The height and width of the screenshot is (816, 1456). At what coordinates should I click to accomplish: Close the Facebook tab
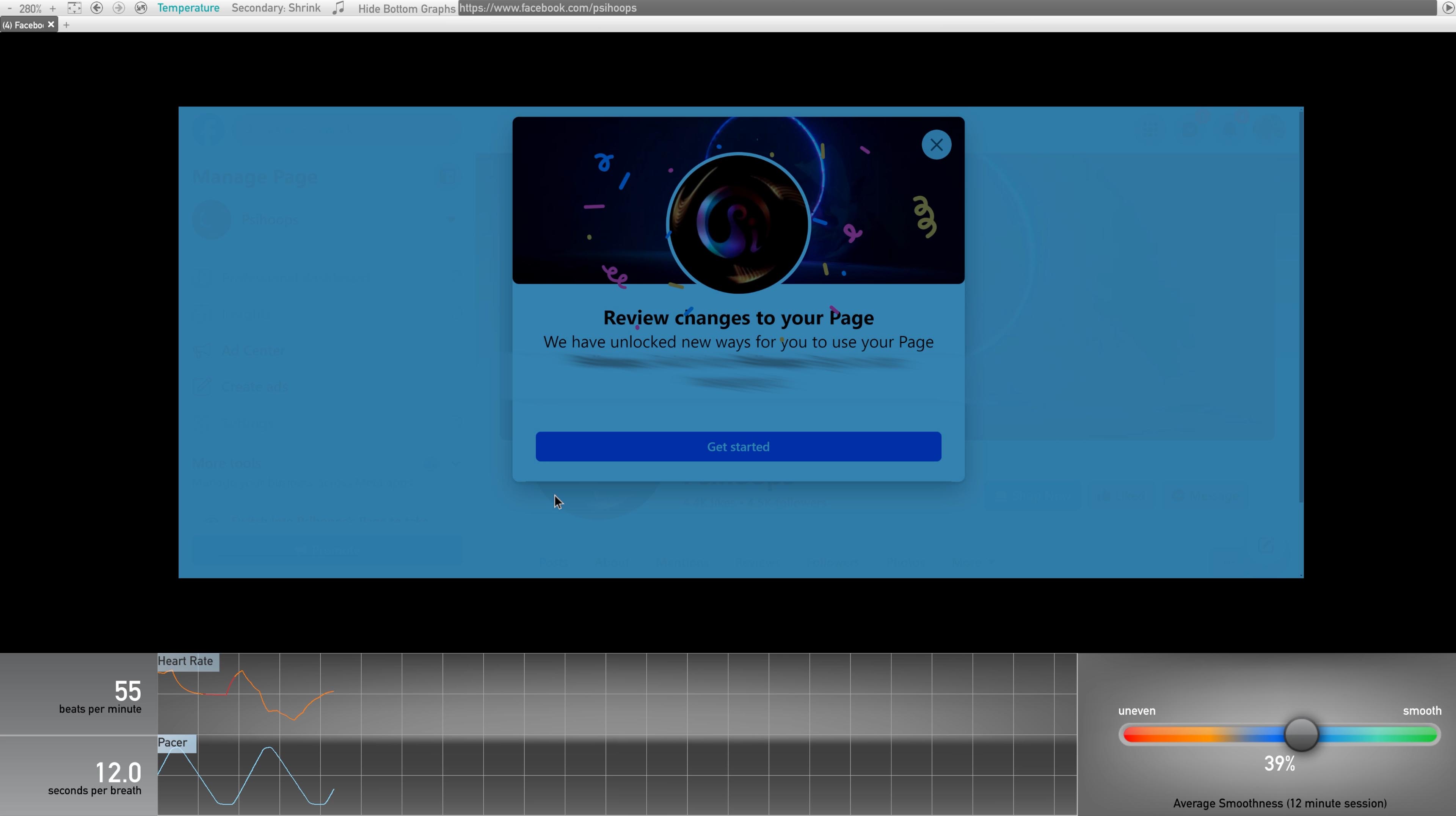(x=51, y=24)
